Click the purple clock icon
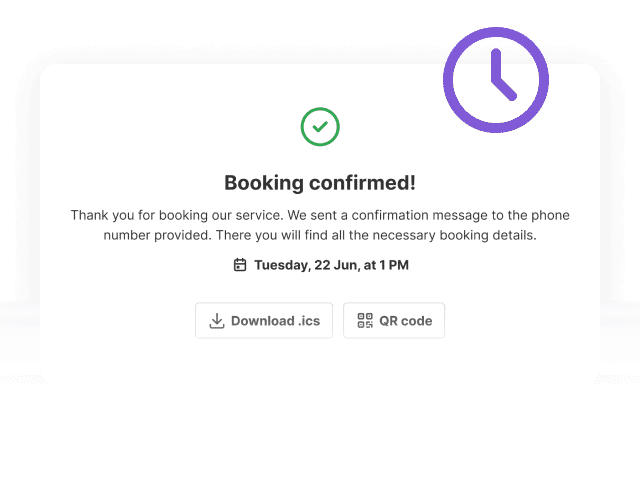Image resolution: width=640 pixels, height=480 pixels. click(x=496, y=80)
